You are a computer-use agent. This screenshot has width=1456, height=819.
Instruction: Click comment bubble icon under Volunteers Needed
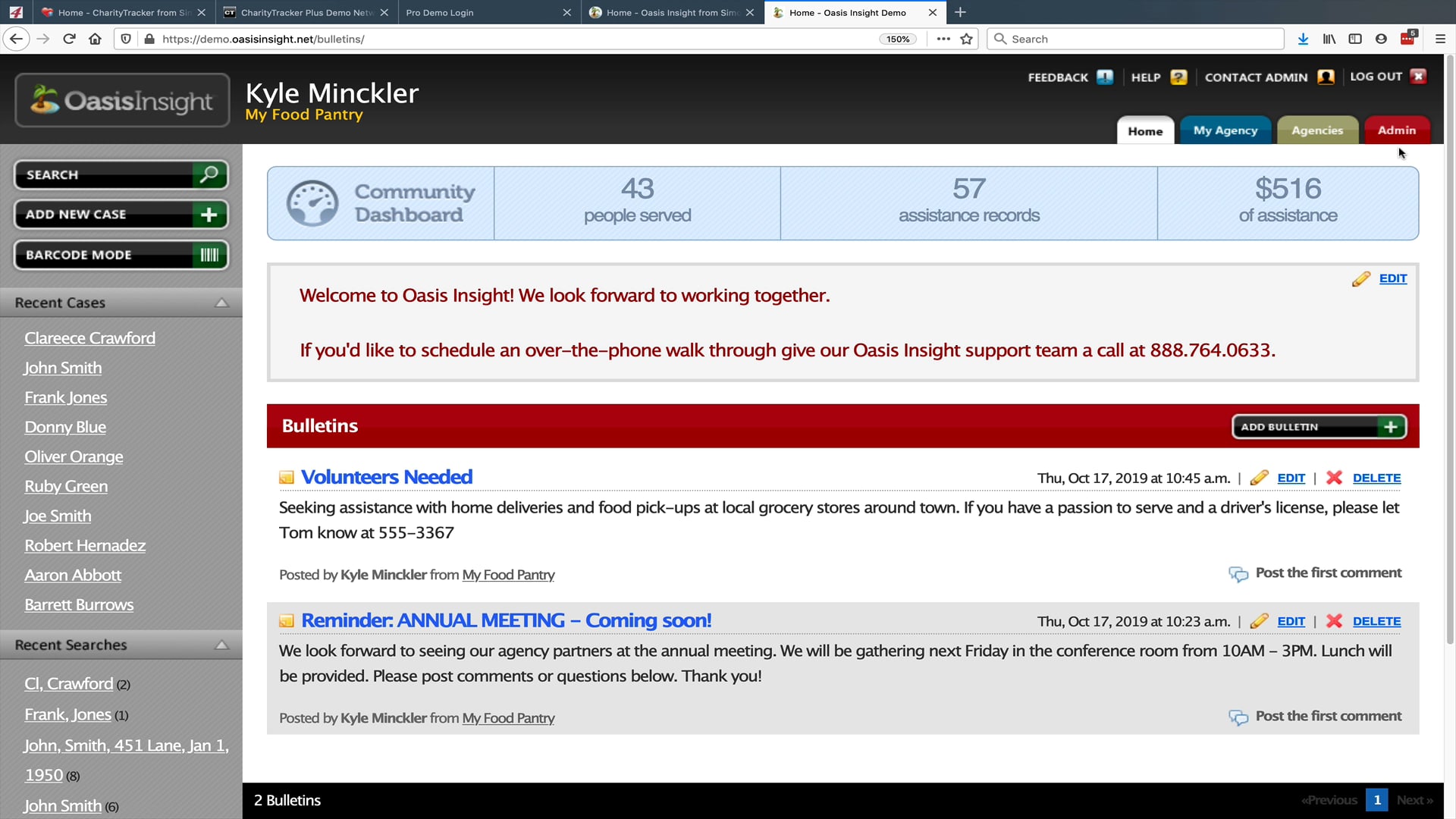(x=1238, y=574)
